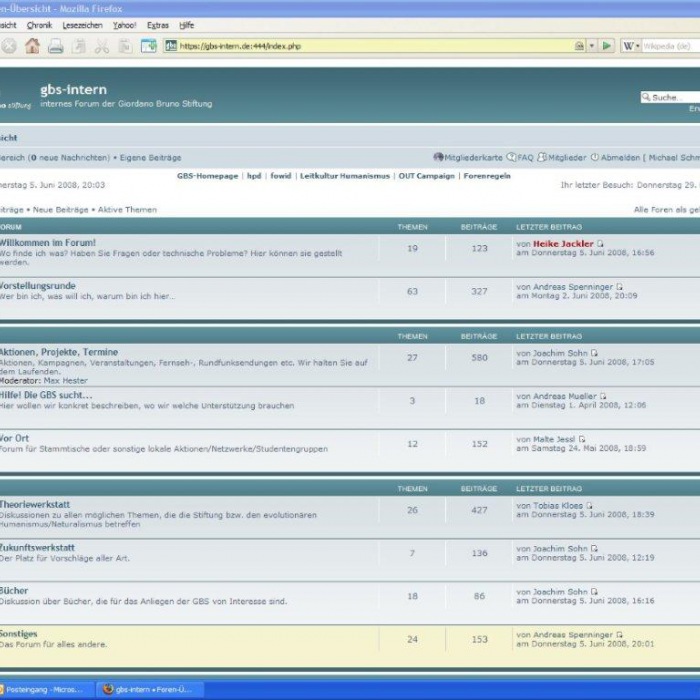Click the Heike Jackler username
This screenshot has width=700, height=700.
[x=563, y=244]
